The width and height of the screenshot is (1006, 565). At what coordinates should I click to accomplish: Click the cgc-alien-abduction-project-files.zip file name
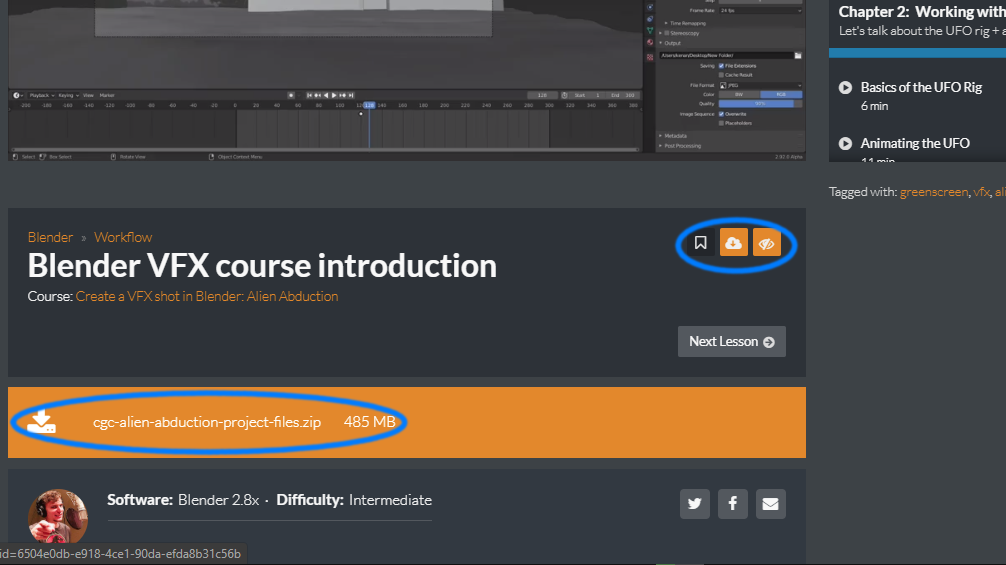[x=207, y=422]
